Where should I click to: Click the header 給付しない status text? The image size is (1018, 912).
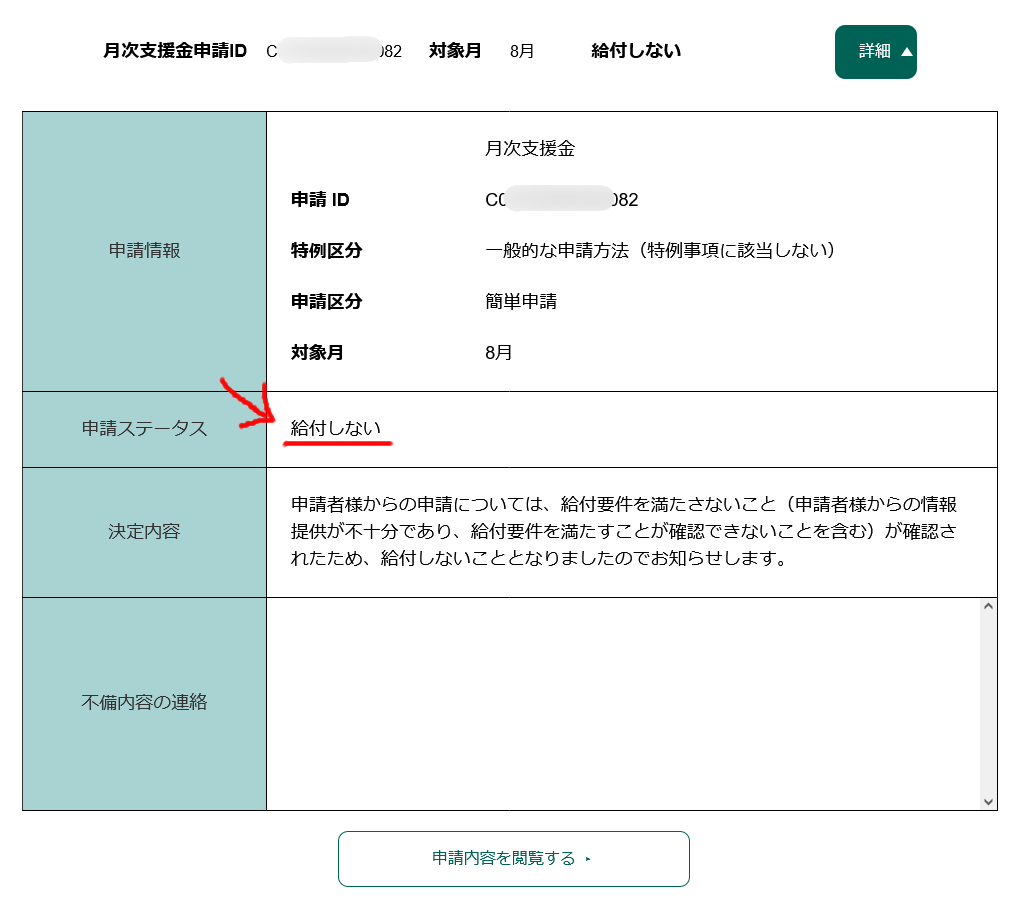(636, 51)
